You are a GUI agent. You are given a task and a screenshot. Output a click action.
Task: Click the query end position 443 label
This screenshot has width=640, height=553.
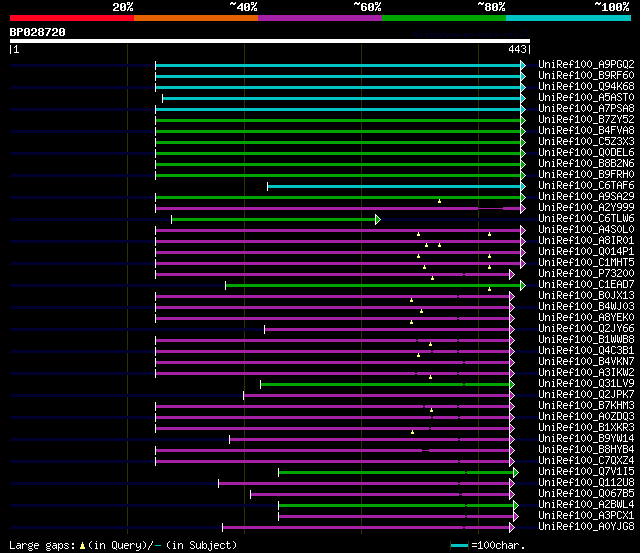(x=517, y=49)
